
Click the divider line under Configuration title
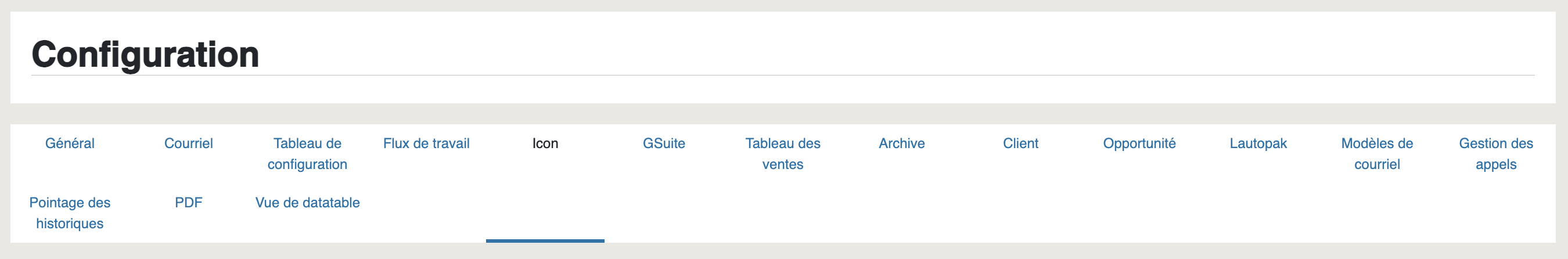(783, 75)
